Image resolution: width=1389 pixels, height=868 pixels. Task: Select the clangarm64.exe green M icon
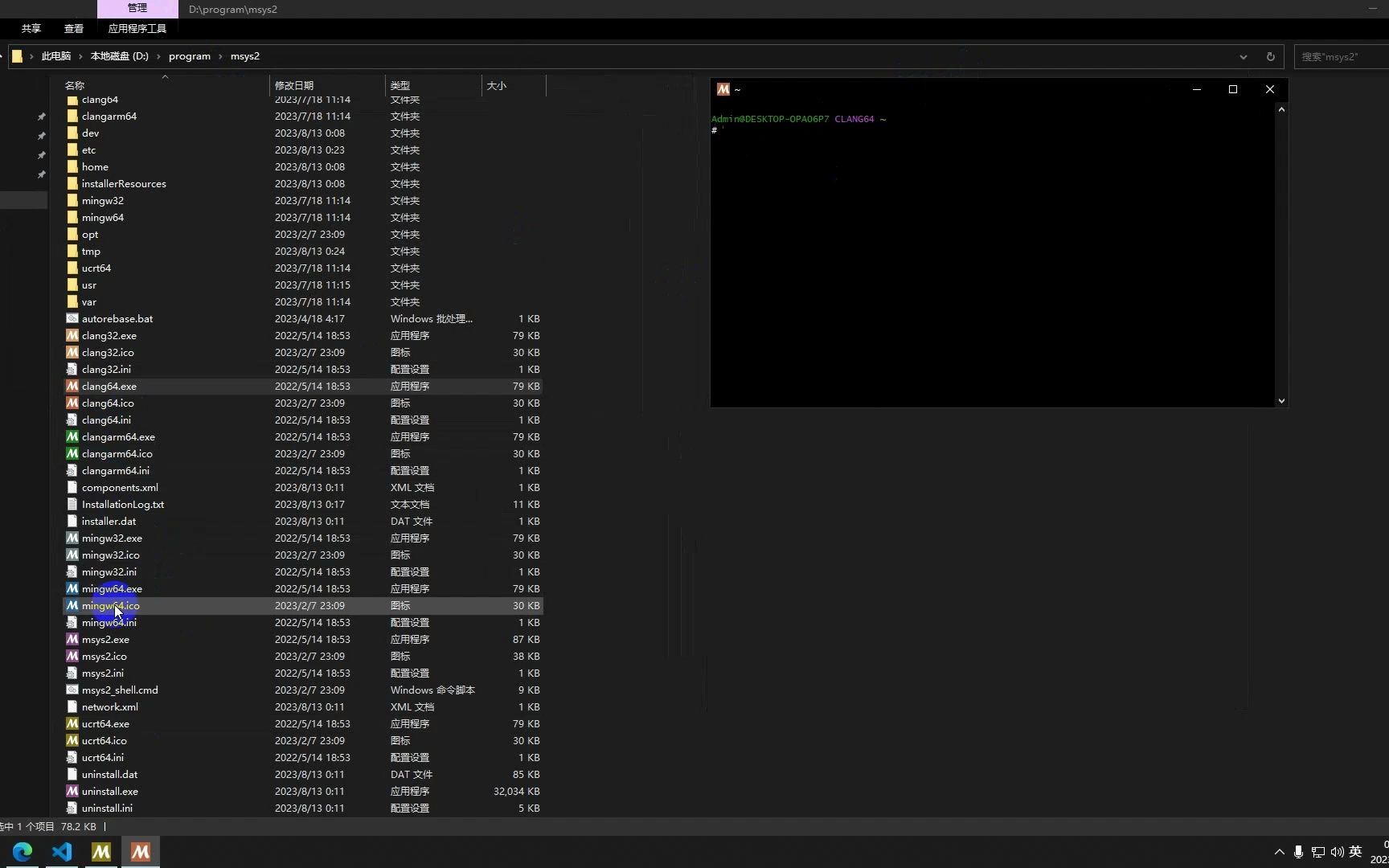72,437
